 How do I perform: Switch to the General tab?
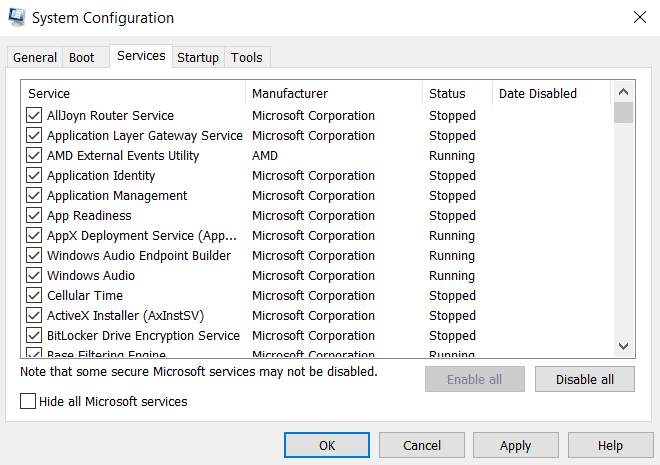35,58
